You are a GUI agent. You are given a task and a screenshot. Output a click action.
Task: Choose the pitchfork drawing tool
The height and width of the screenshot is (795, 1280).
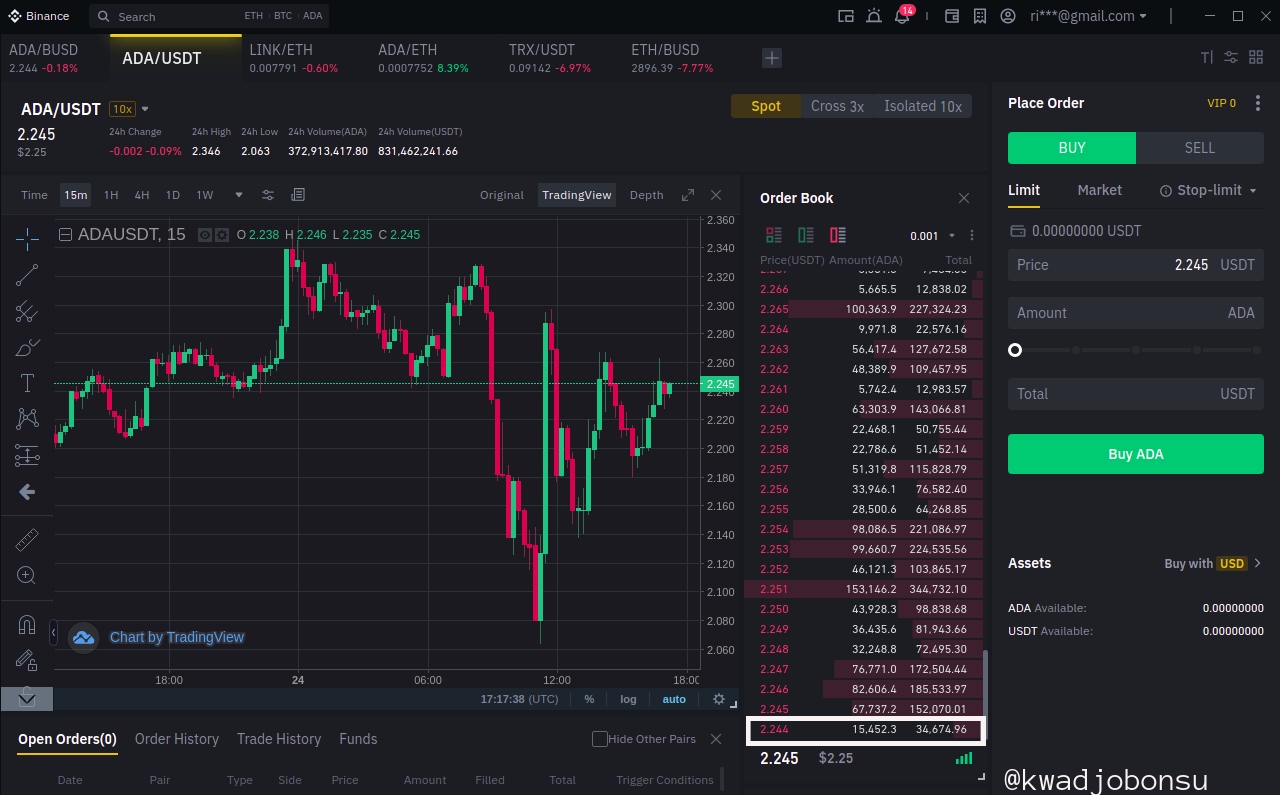pos(27,311)
